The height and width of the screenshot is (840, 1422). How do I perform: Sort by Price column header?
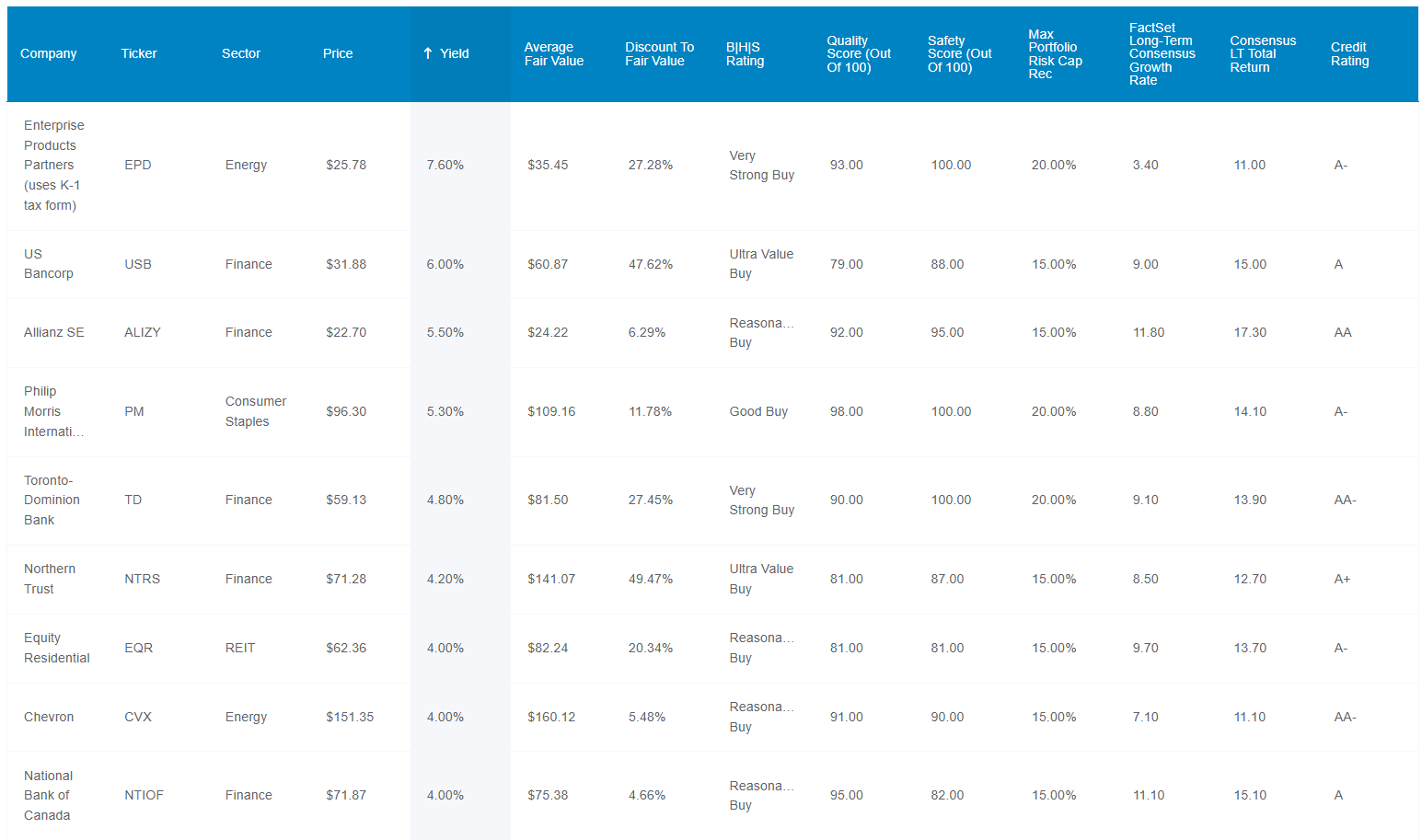tap(338, 53)
